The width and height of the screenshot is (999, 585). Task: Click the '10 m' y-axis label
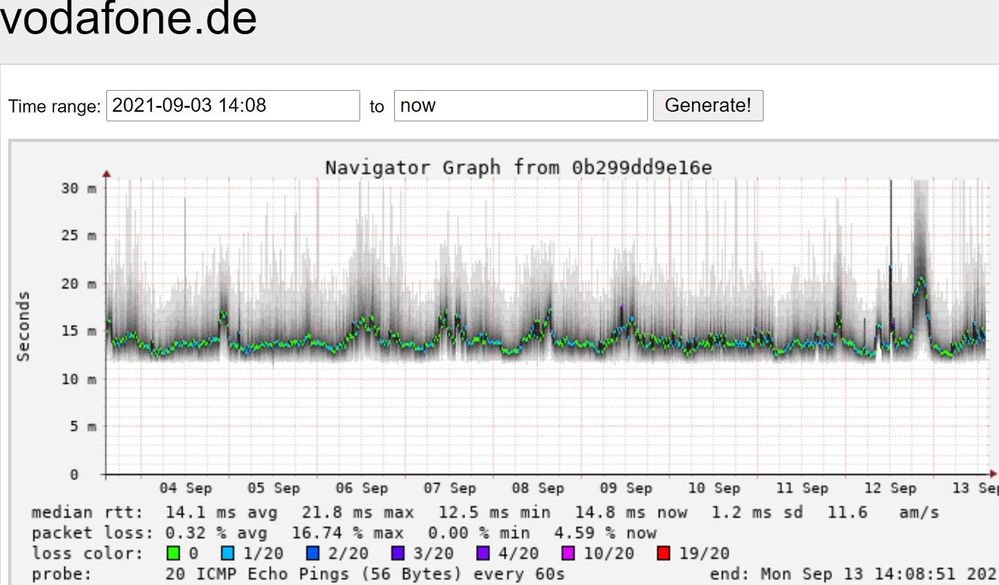(x=79, y=379)
